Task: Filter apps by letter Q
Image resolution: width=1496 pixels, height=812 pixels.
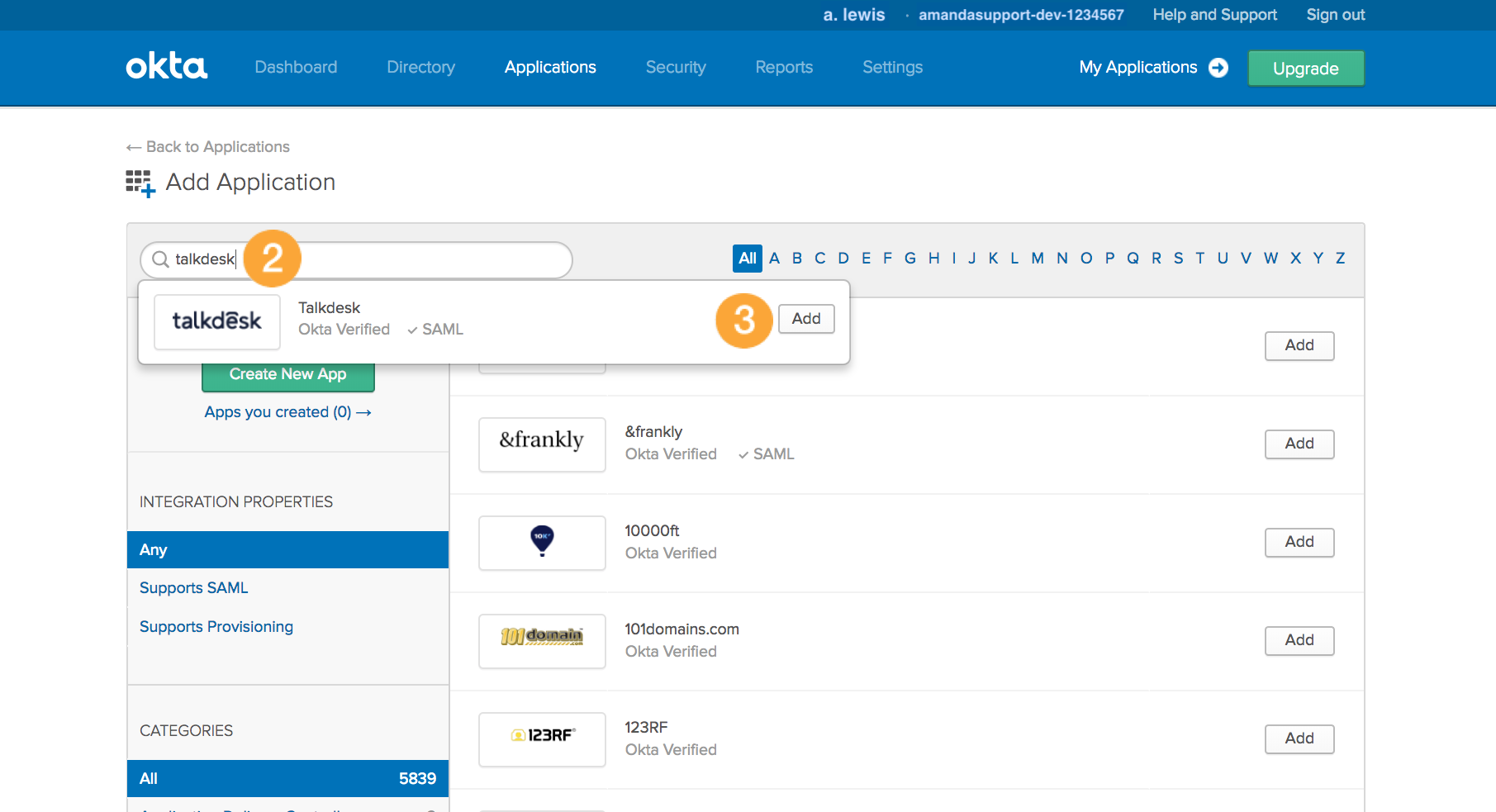Action: (x=1133, y=259)
